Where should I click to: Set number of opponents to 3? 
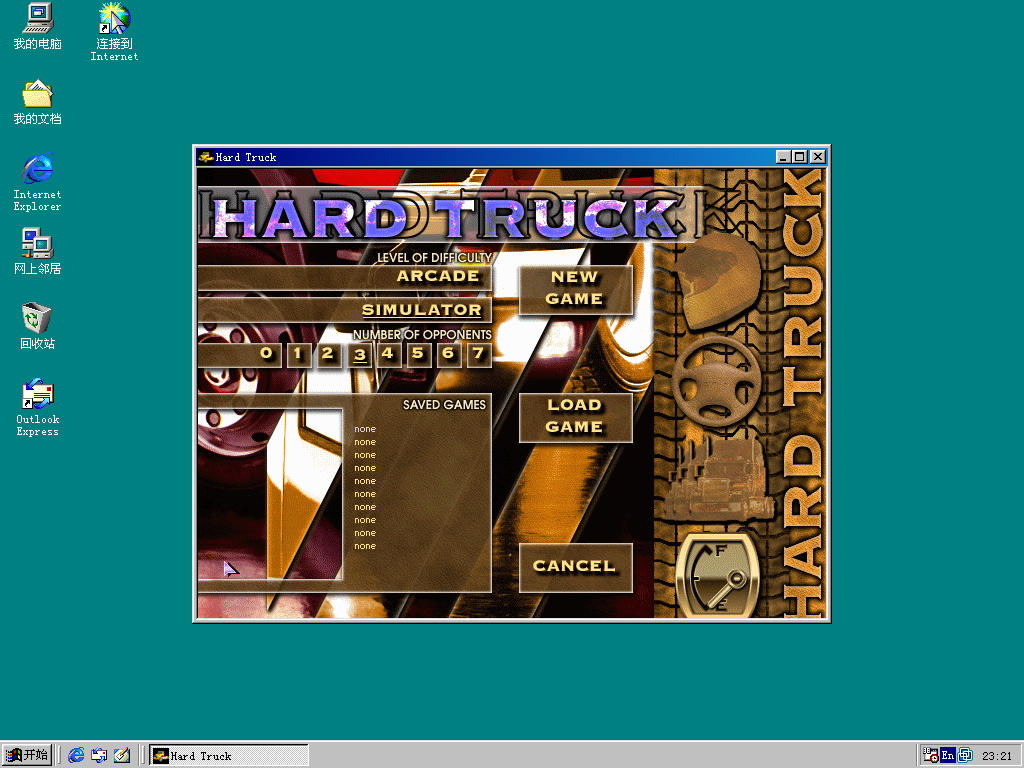[360, 355]
